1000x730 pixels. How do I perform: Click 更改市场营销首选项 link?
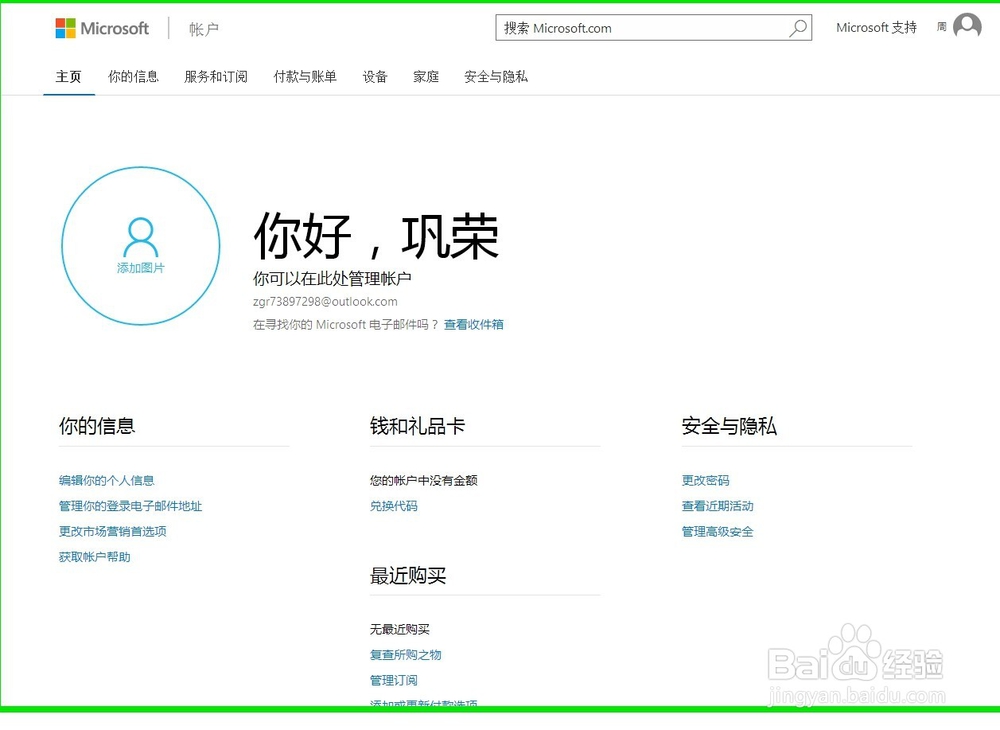coord(113,532)
